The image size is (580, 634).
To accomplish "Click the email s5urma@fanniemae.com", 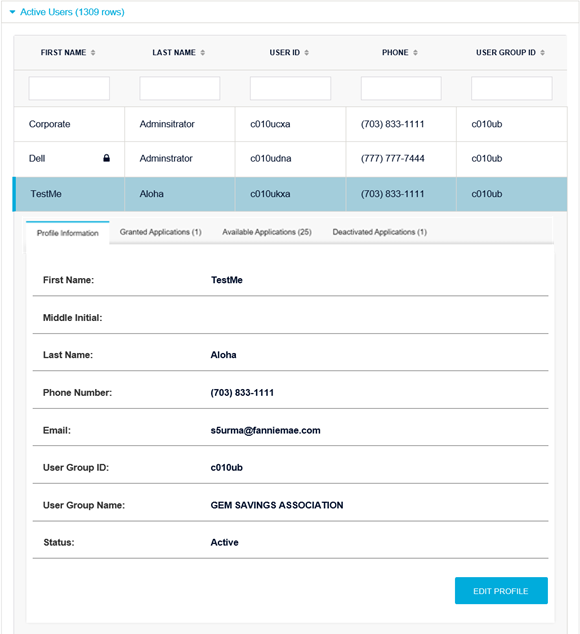I will coord(265,430).
